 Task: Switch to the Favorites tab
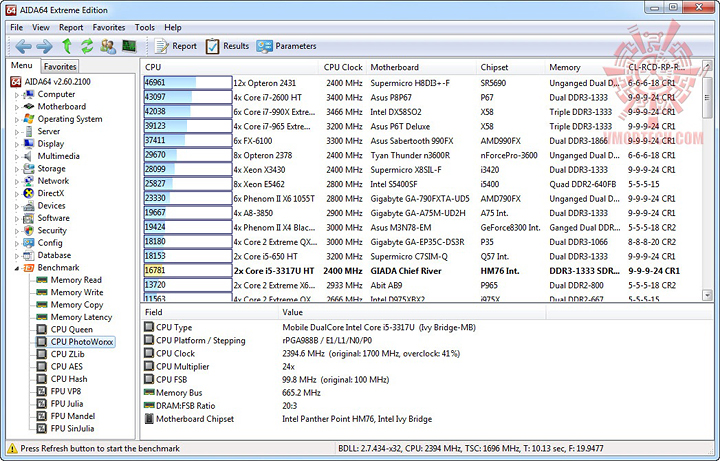click(x=60, y=67)
